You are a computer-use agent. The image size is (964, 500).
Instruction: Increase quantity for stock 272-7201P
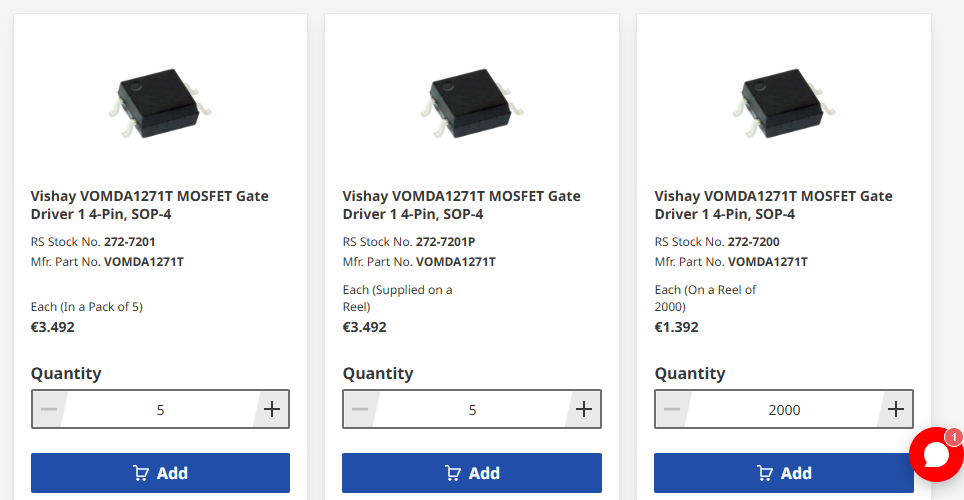tap(584, 409)
